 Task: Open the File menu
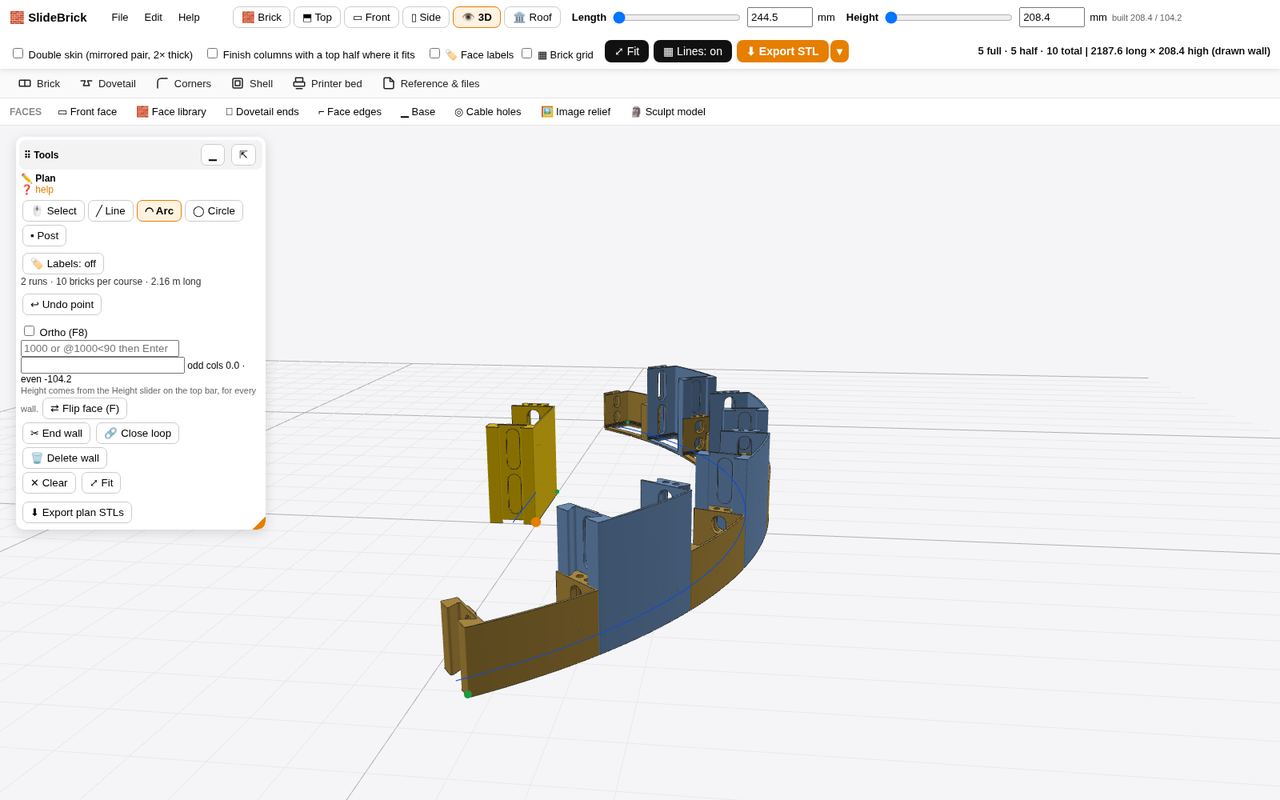point(120,17)
